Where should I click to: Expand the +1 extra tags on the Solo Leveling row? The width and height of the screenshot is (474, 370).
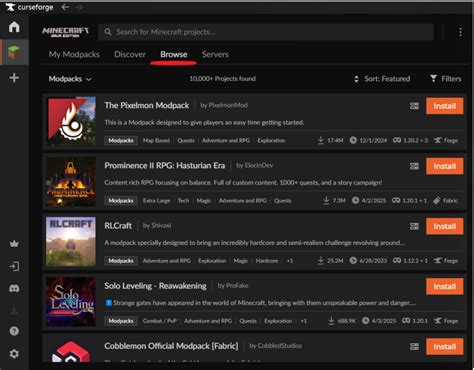[303, 321]
